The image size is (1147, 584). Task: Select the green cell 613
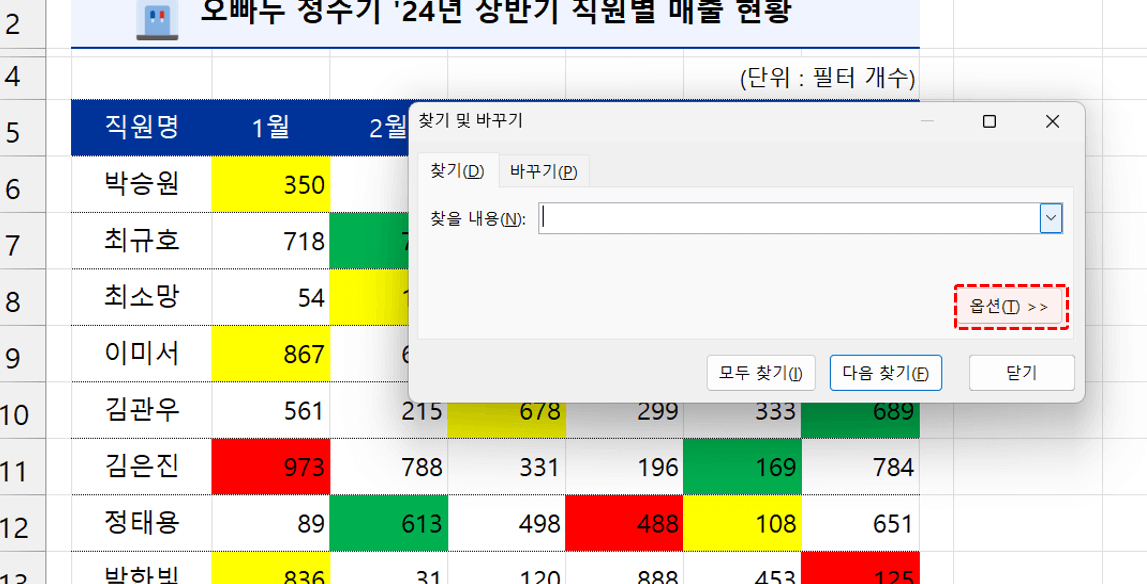coord(388,523)
